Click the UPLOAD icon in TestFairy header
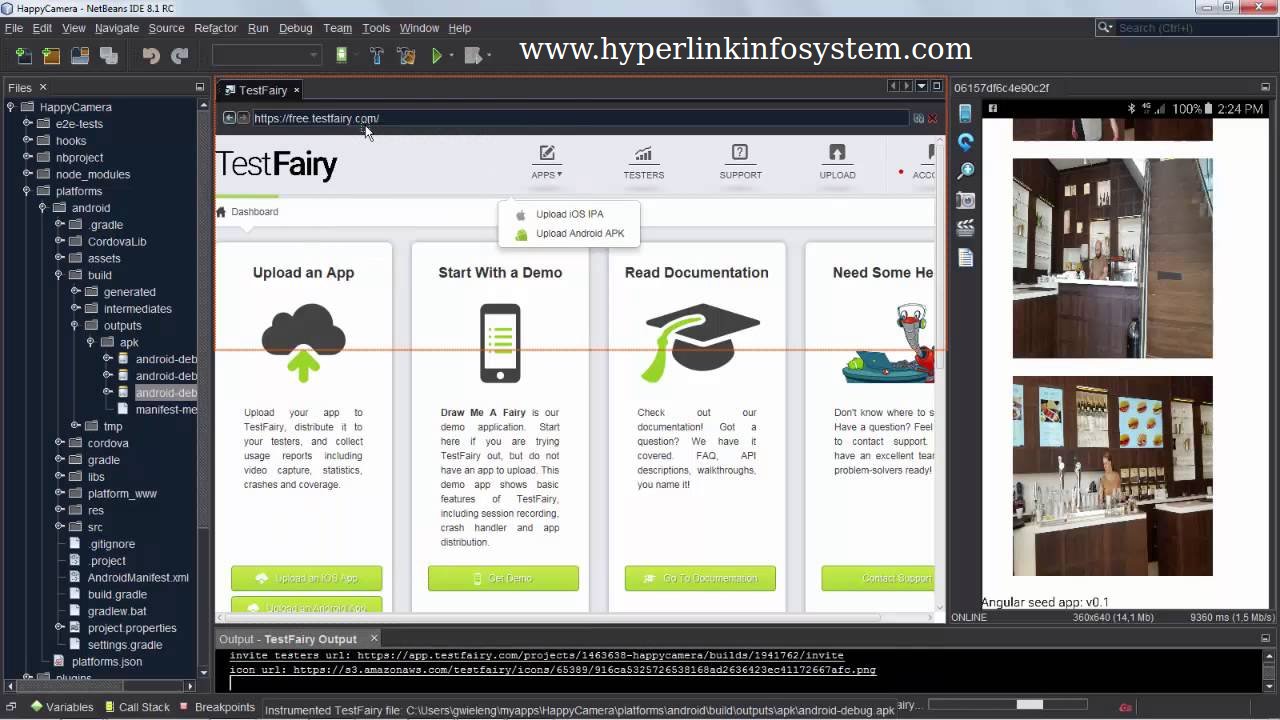This screenshot has height=720, width=1280. click(837, 153)
